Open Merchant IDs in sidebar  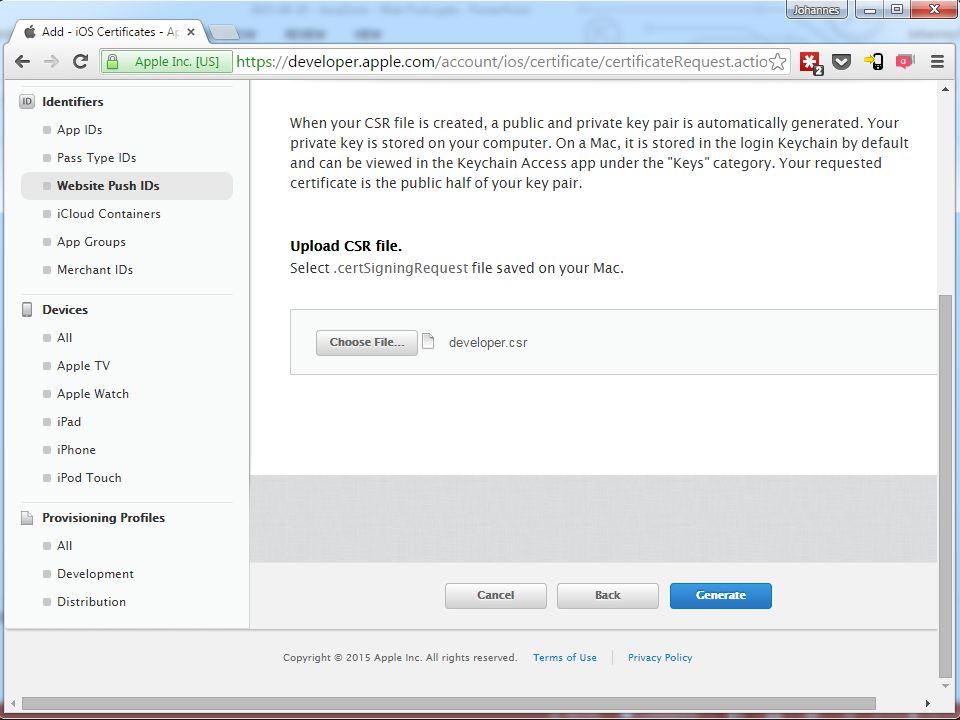tap(95, 270)
